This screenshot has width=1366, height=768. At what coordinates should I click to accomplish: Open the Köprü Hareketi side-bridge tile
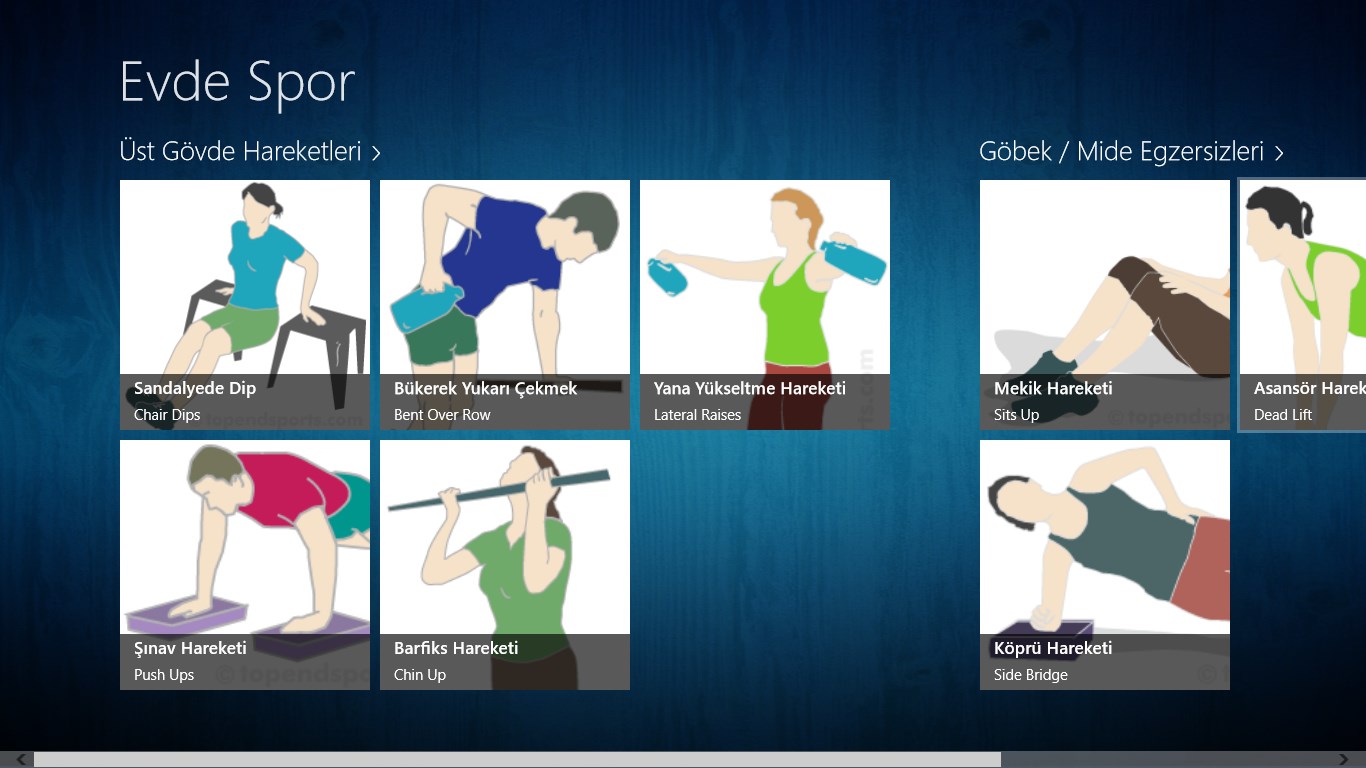pyautogui.click(x=1105, y=565)
